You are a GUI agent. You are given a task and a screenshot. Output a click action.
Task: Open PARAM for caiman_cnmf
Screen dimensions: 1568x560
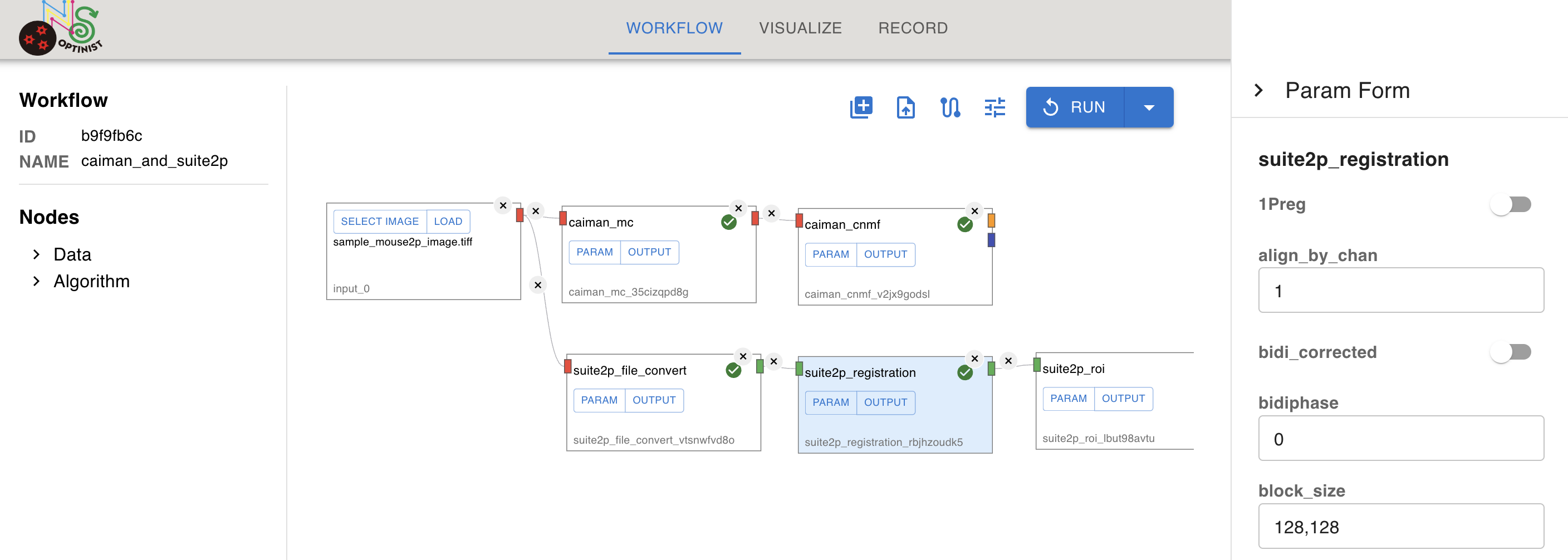(830, 254)
